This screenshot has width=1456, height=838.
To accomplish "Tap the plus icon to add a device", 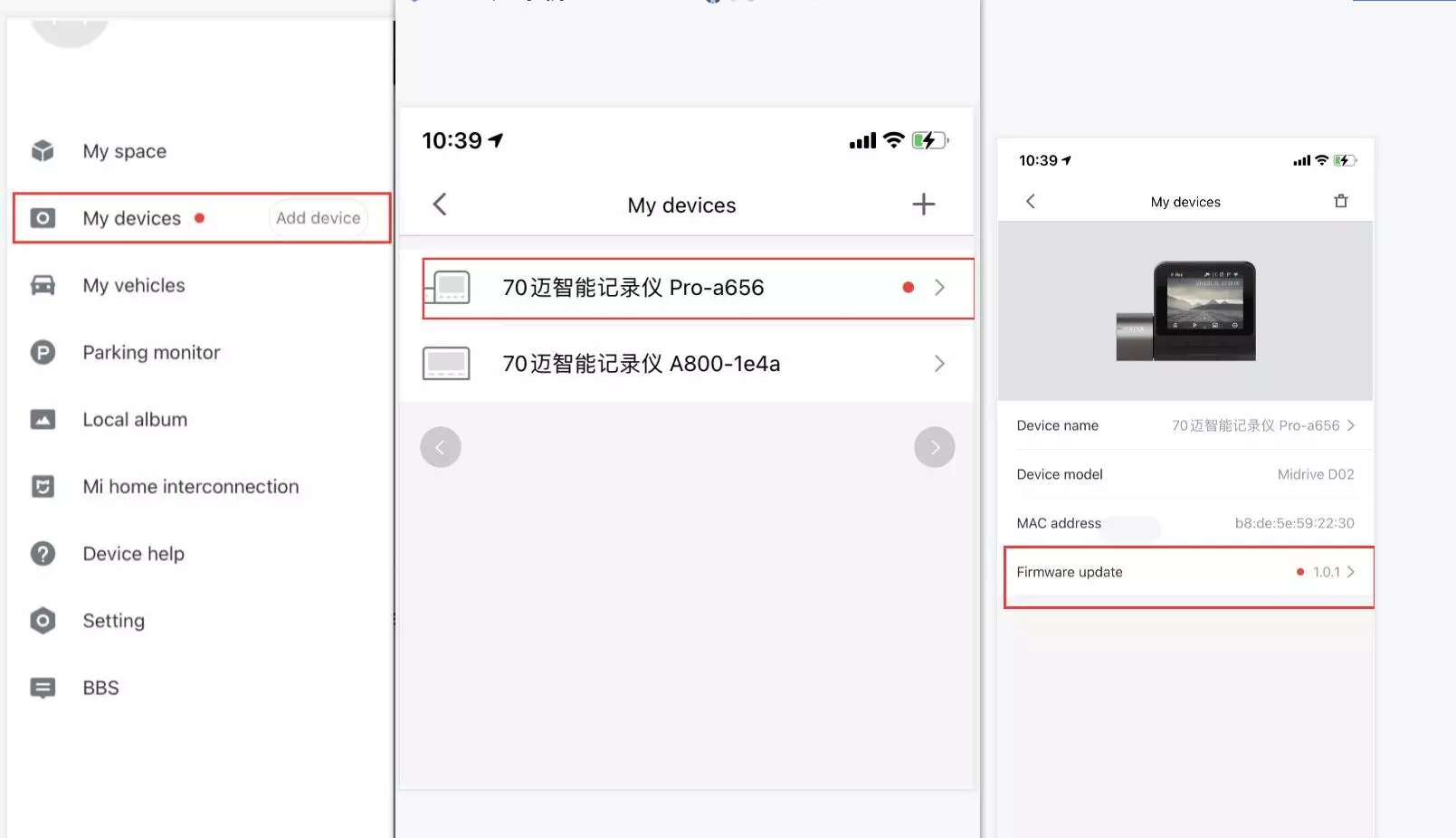I will pos(923,205).
